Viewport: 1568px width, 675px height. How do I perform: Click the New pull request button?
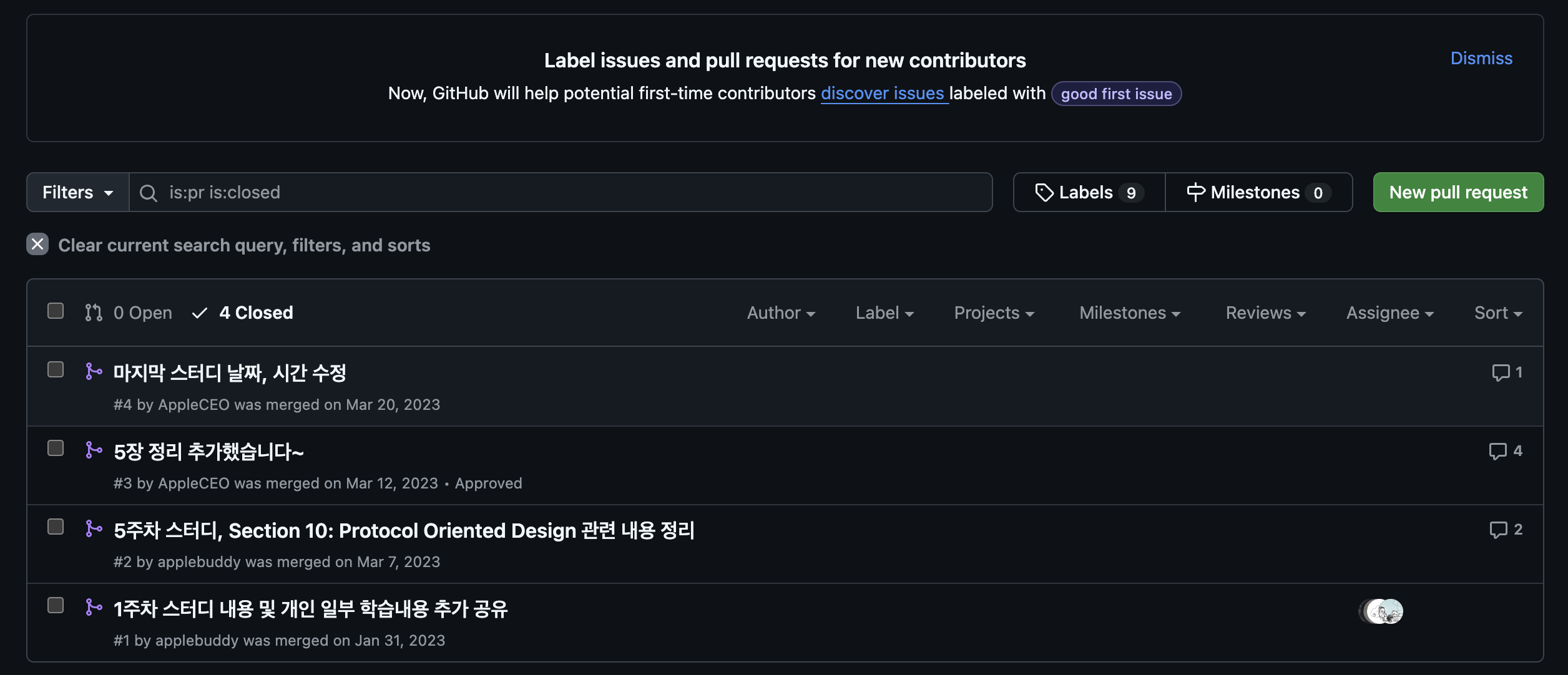pyautogui.click(x=1458, y=193)
